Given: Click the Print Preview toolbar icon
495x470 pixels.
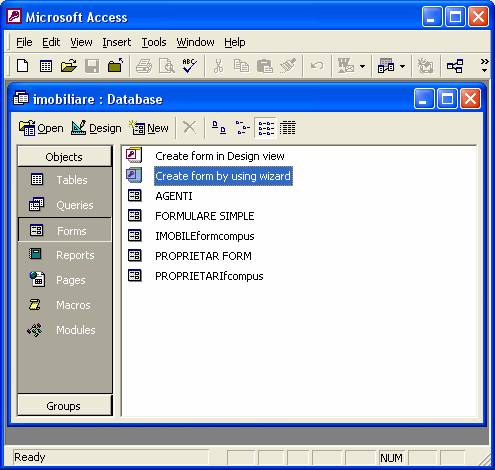Looking at the screenshot, I should tap(167, 66).
